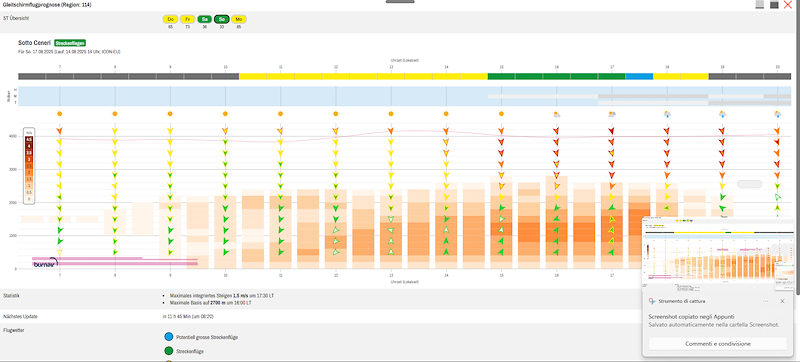Dismiss the Strumento di cattura notification

(x=782, y=301)
